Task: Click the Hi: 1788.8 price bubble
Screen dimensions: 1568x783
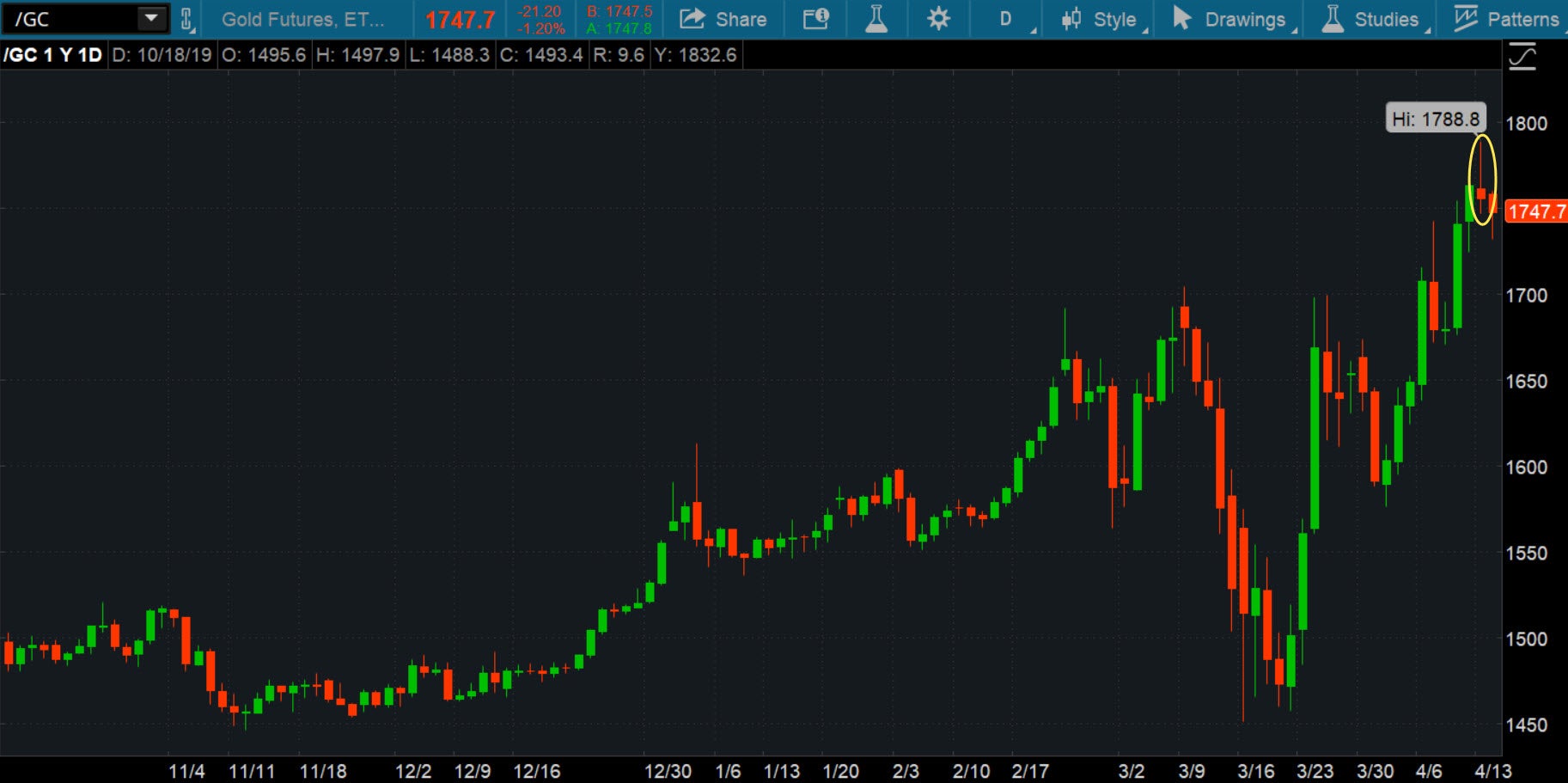Action: pyautogui.click(x=1436, y=119)
